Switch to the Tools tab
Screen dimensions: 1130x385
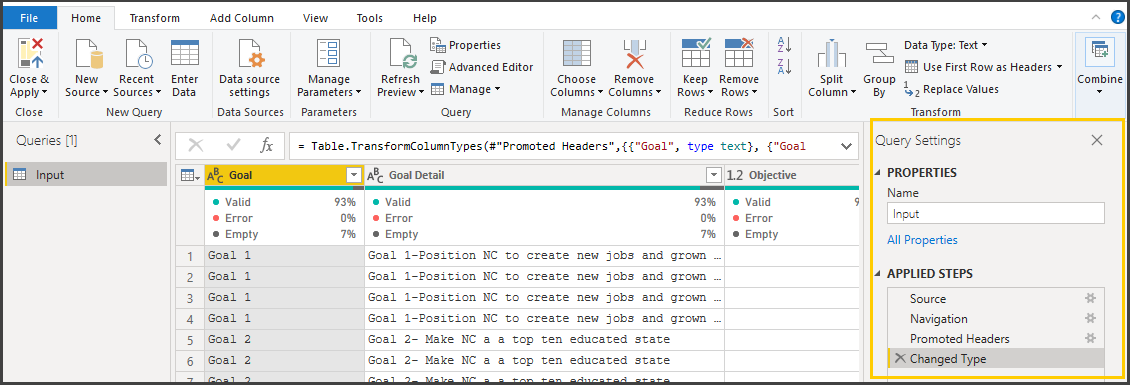[x=370, y=18]
